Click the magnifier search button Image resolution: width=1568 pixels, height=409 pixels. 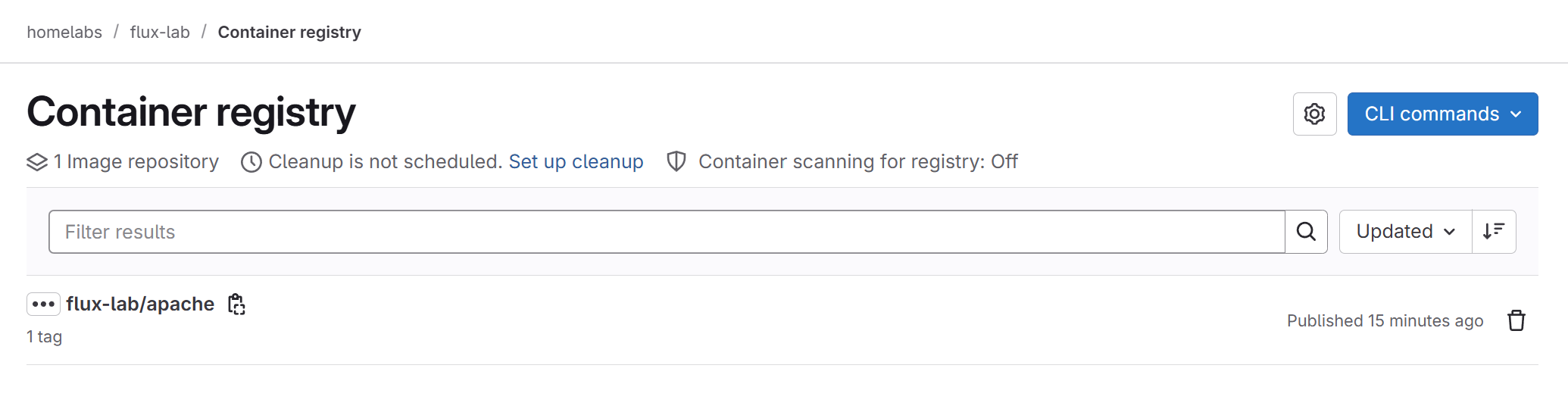click(x=1306, y=232)
